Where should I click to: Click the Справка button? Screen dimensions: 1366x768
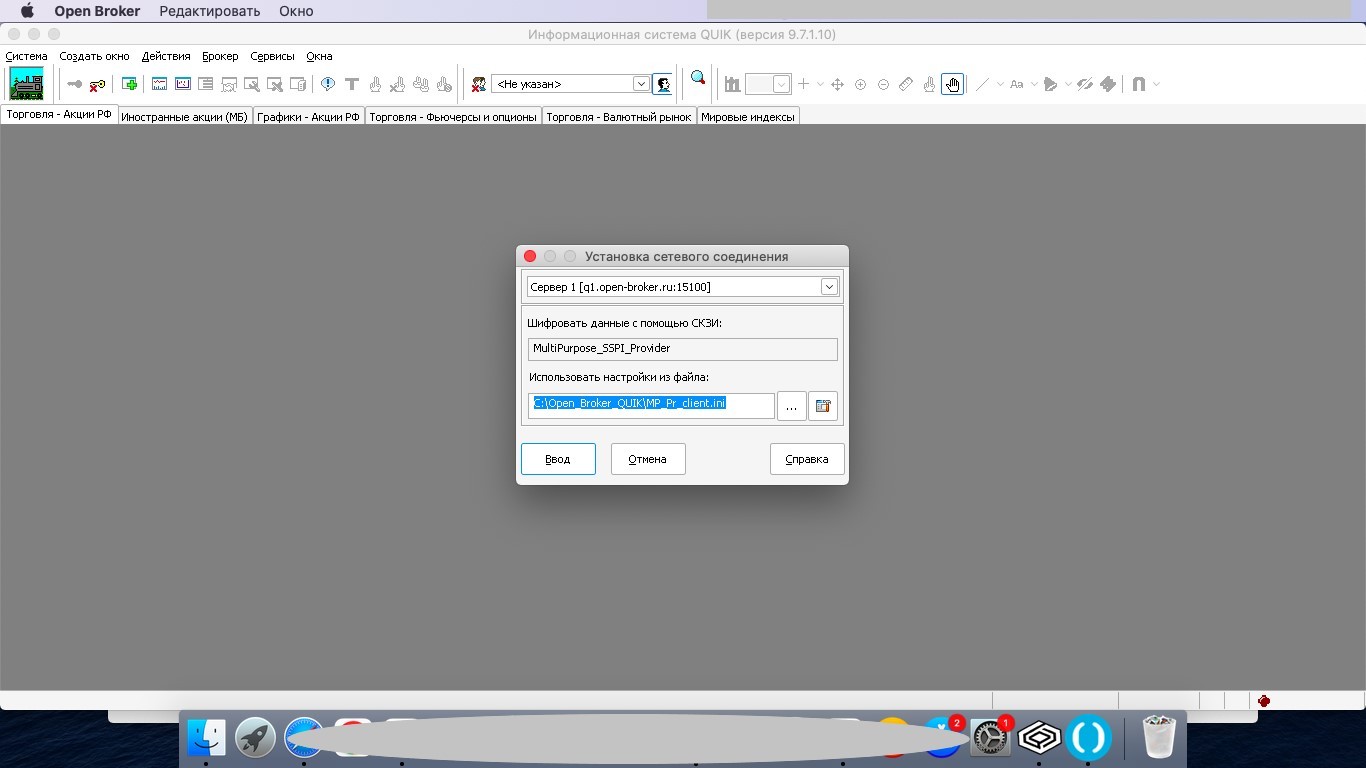click(807, 459)
